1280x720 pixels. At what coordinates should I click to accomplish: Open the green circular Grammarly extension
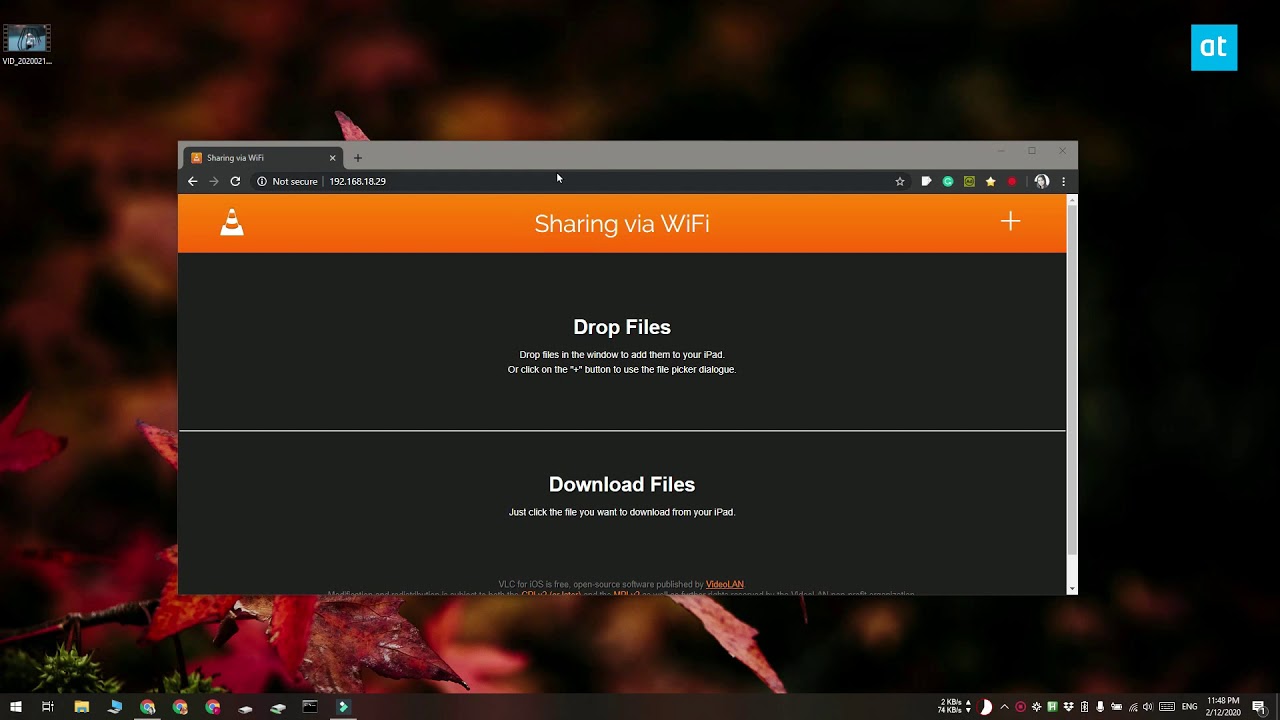tap(948, 181)
